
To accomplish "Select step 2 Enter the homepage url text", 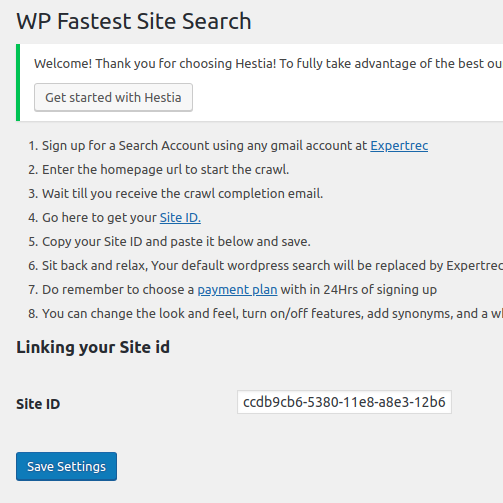I will [x=165, y=170].
